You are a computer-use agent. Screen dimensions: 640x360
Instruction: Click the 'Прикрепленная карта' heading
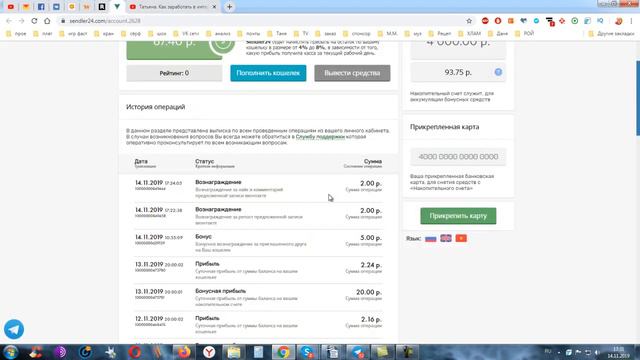click(444, 127)
